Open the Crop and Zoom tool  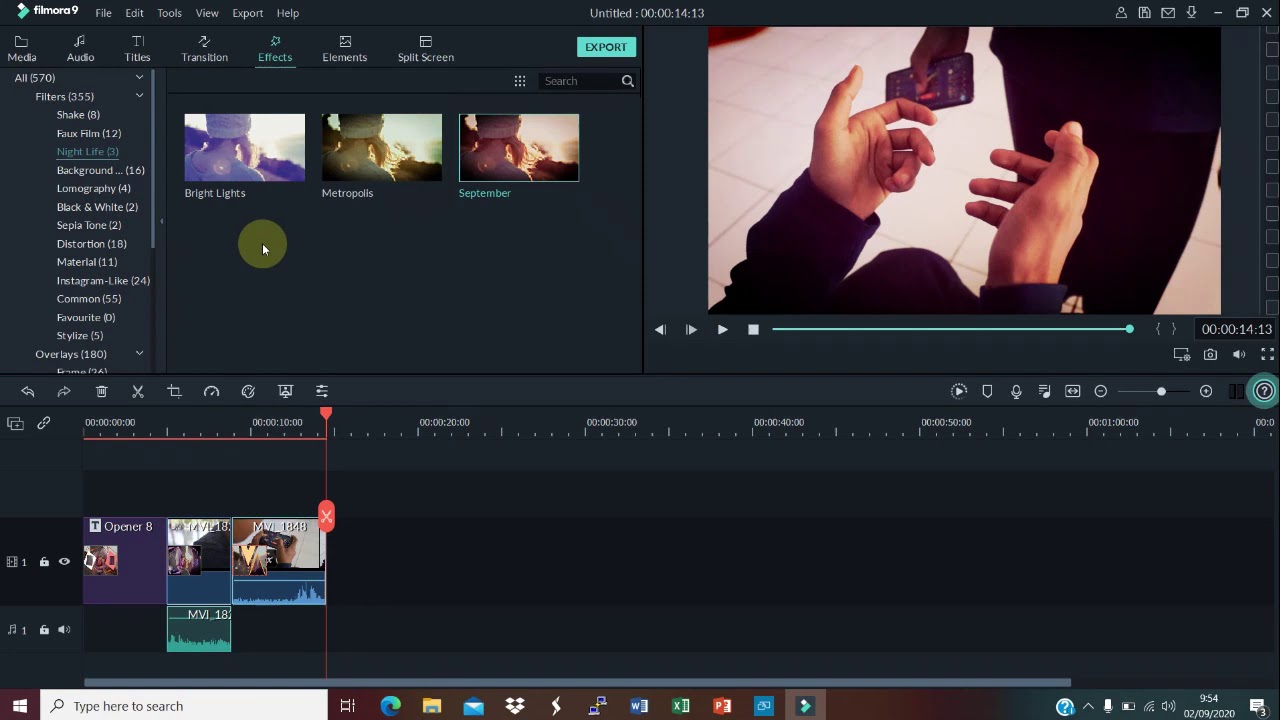174,391
